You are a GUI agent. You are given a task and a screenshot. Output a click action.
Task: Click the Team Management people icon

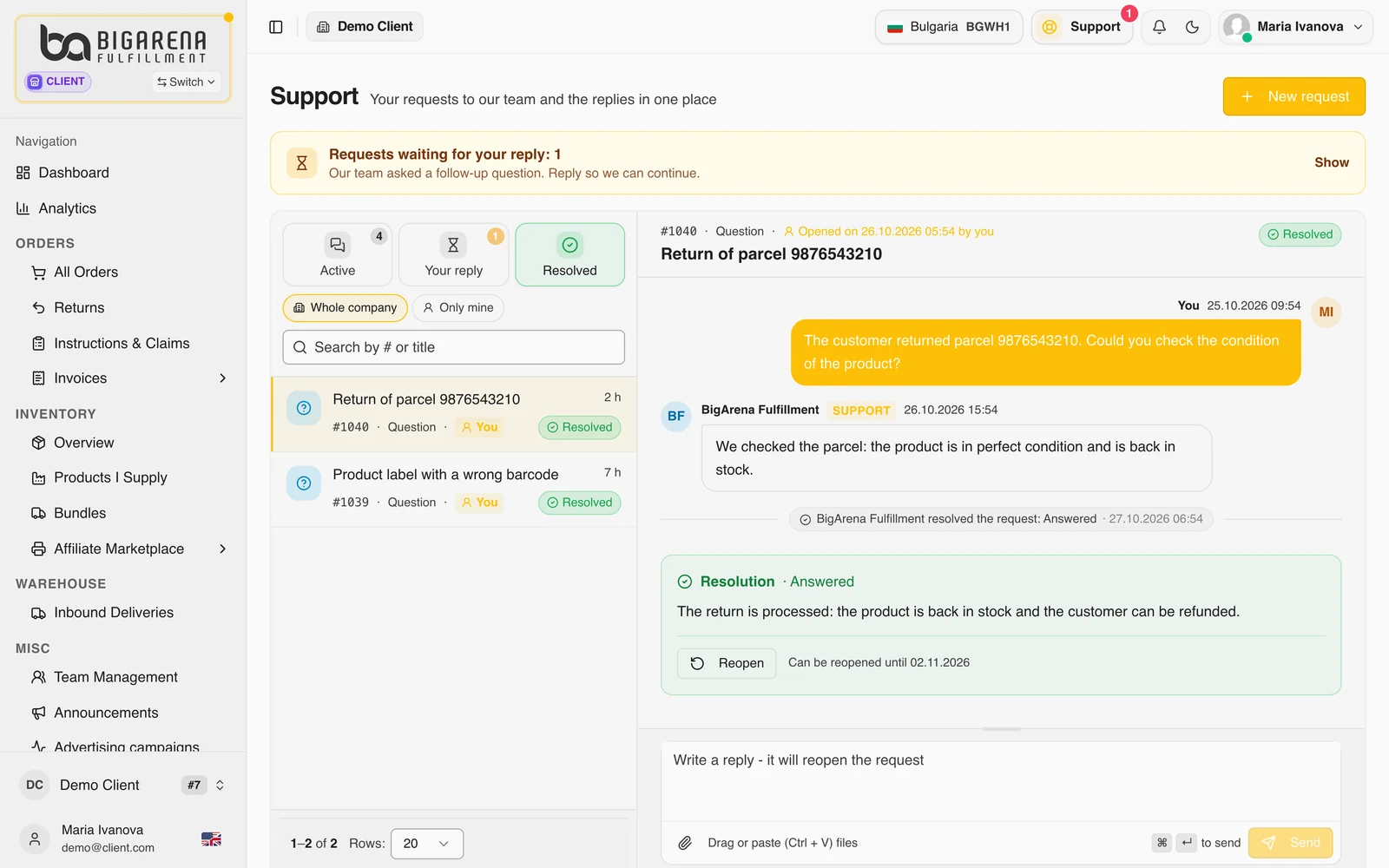coord(38,677)
